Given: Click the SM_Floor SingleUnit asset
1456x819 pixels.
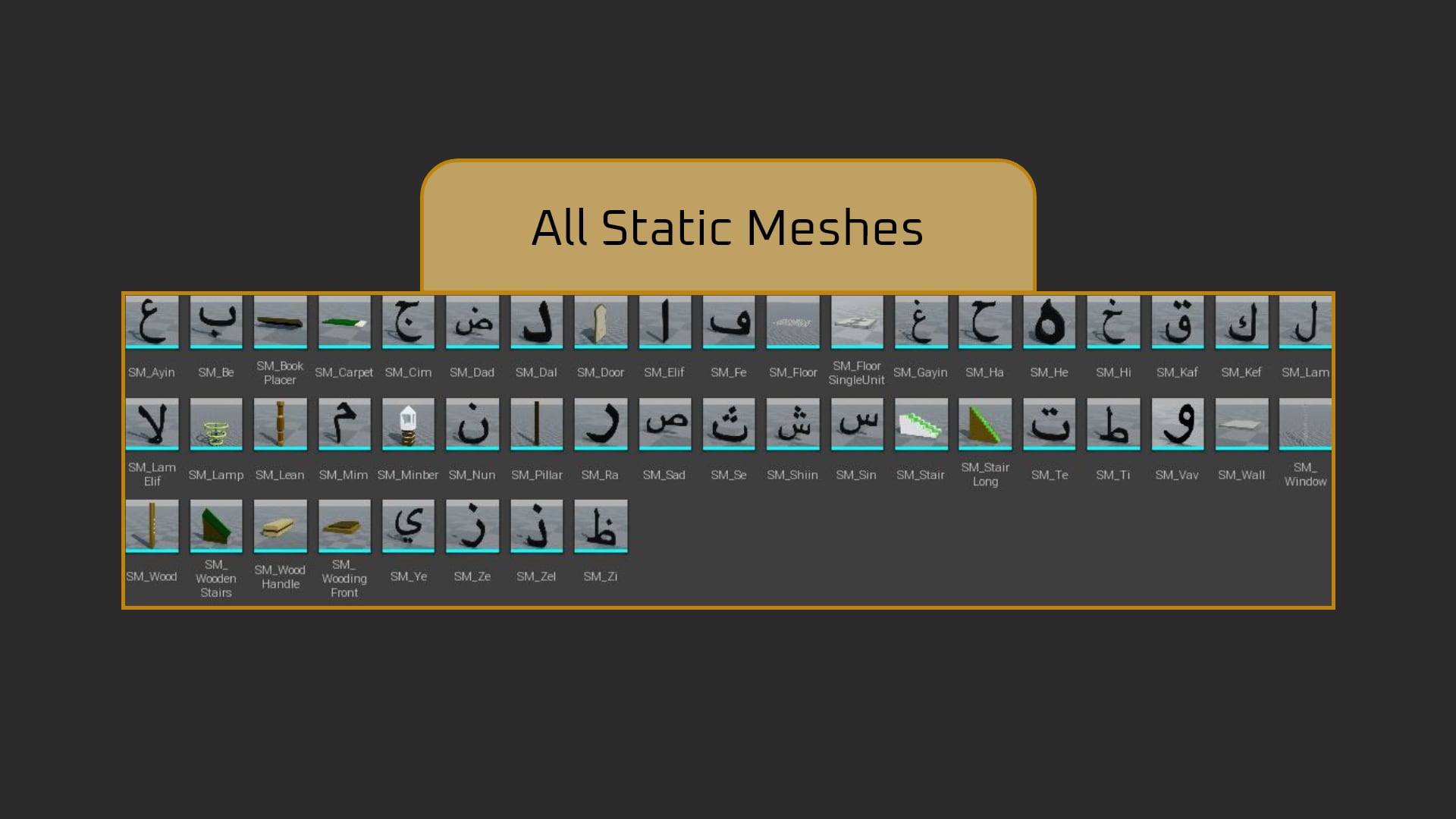Looking at the screenshot, I should (x=857, y=322).
